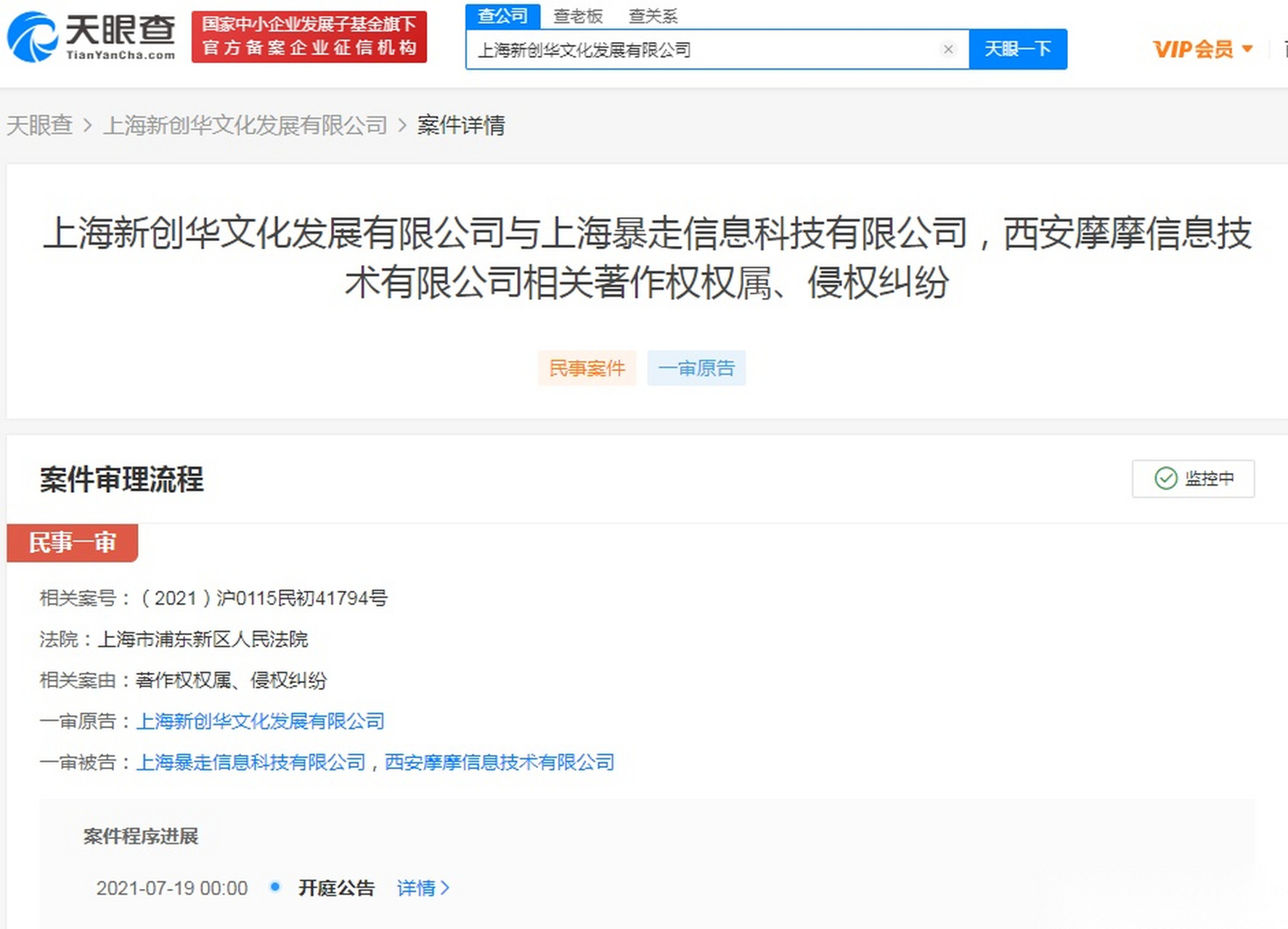1288x929 pixels.
Task: Click the case title heading text
Action: (x=647, y=258)
